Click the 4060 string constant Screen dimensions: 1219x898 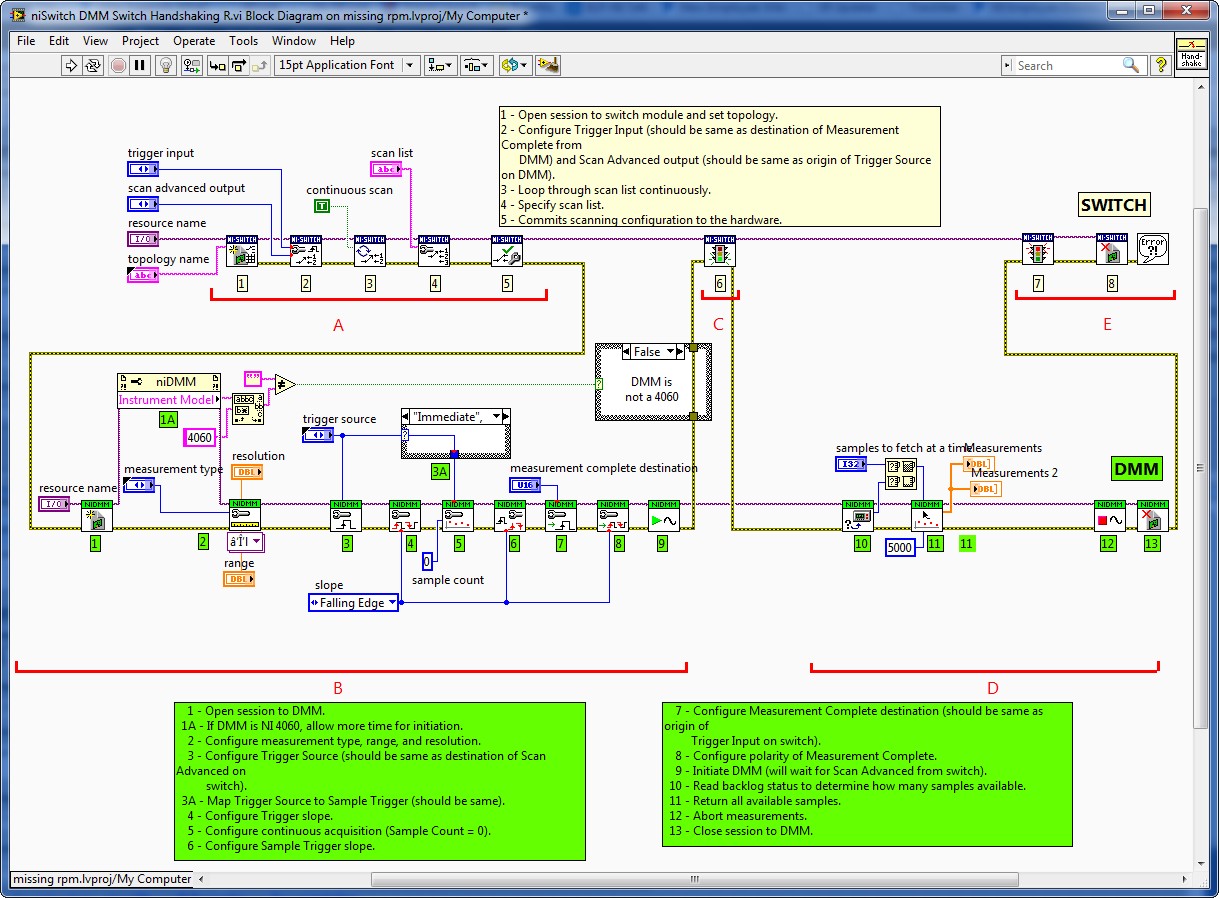[x=199, y=437]
